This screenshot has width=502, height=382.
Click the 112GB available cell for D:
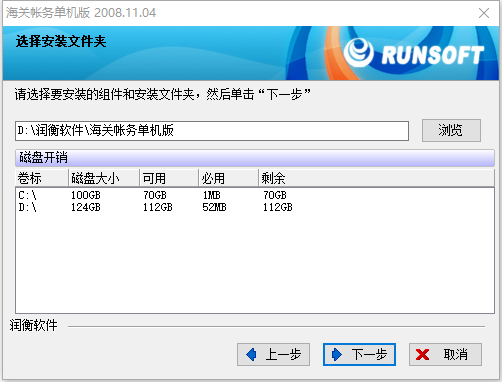[x=158, y=207]
